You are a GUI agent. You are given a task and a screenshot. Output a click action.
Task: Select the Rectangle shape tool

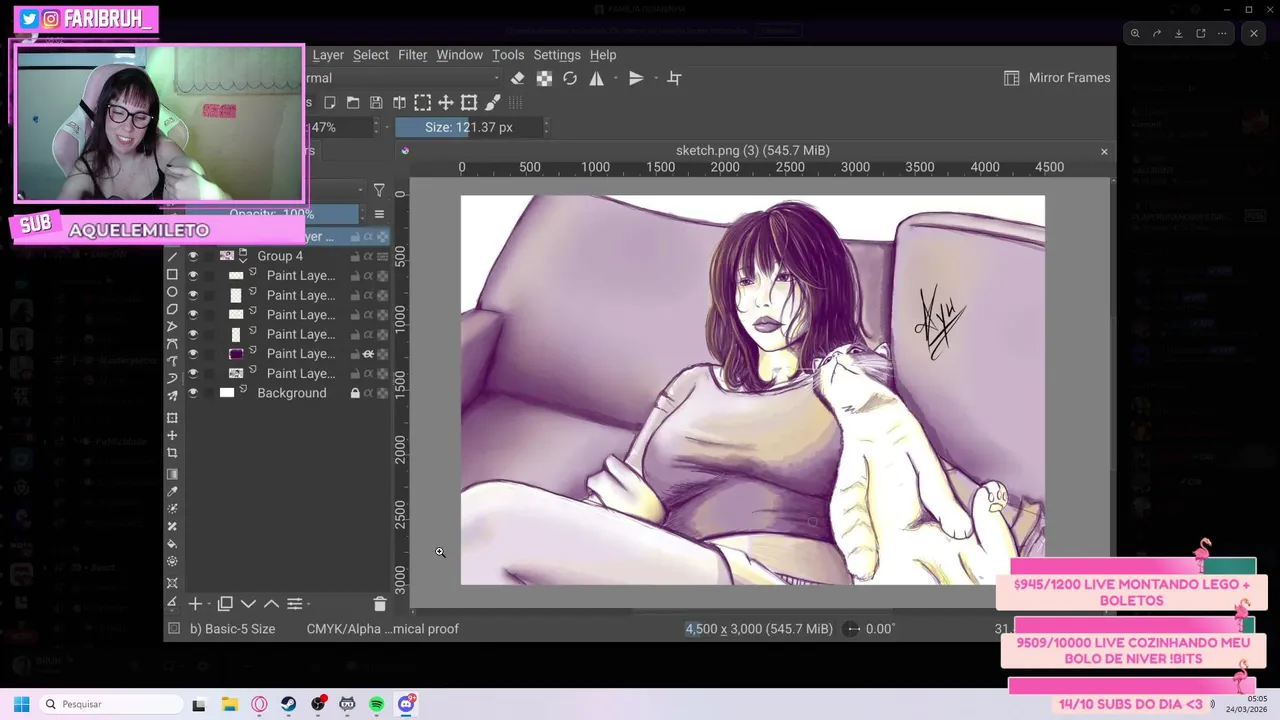(172, 274)
